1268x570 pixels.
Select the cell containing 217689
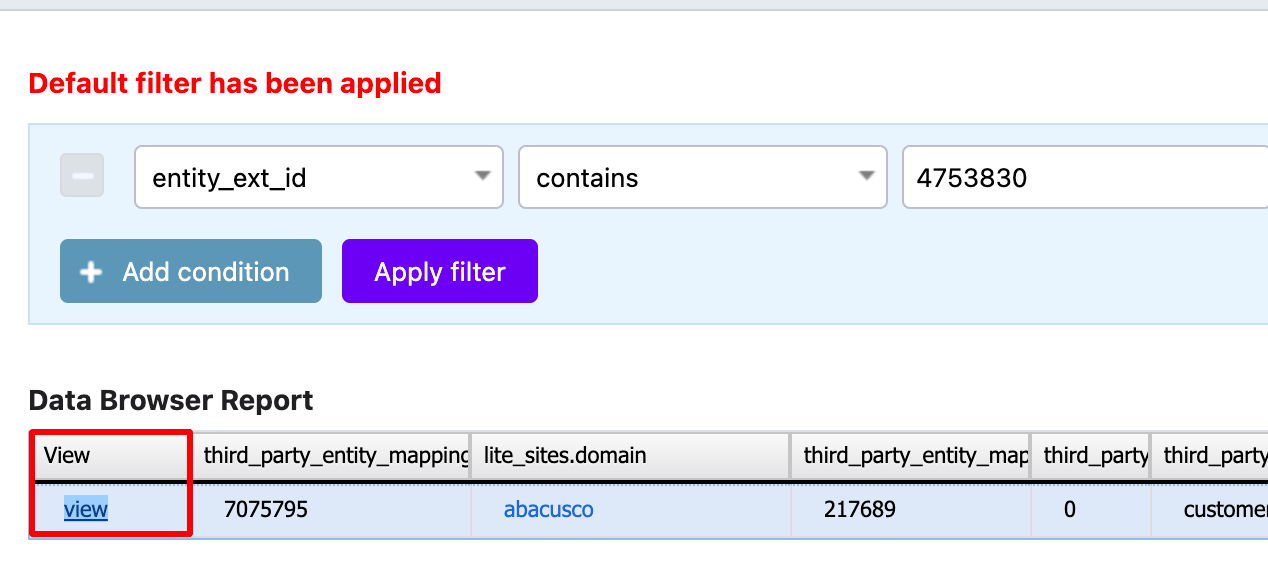910,510
